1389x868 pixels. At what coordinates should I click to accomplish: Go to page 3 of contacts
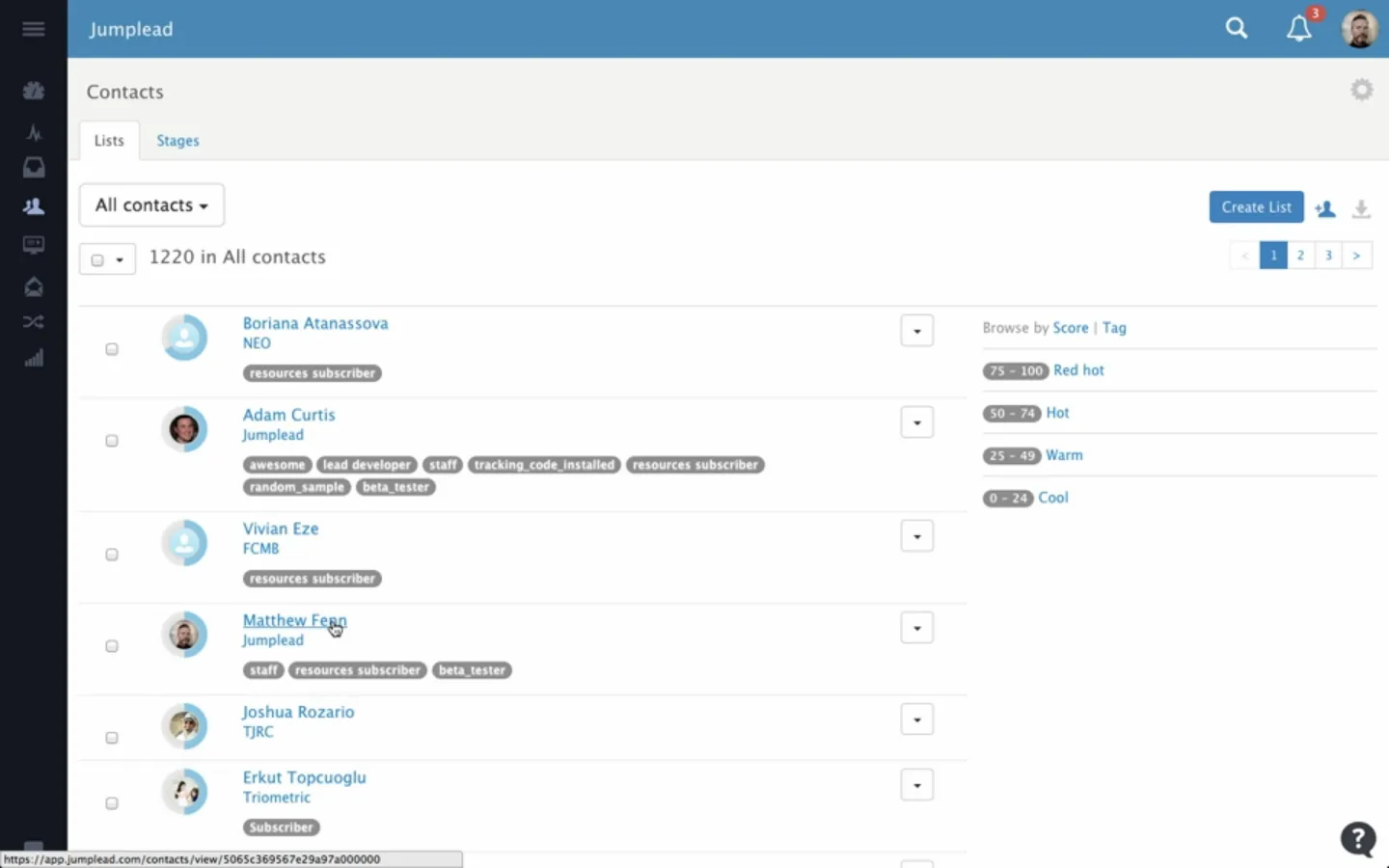click(1328, 256)
